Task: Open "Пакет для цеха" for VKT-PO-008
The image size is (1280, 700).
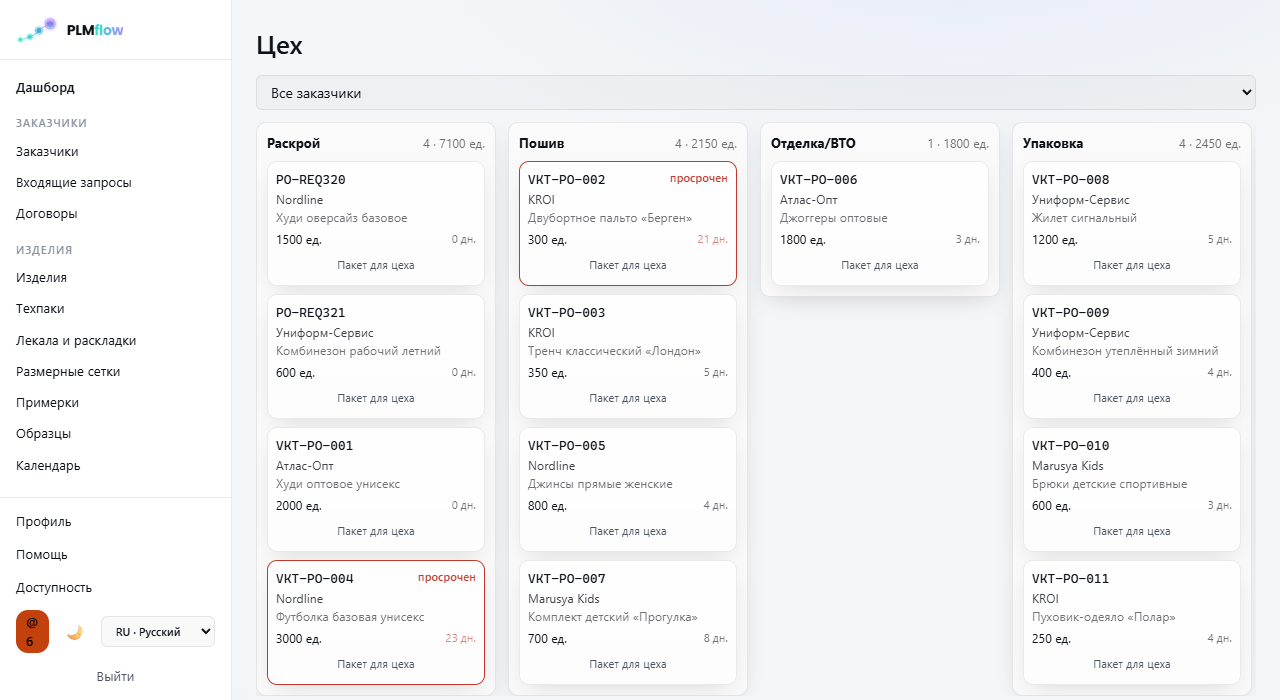Action: point(1132,265)
